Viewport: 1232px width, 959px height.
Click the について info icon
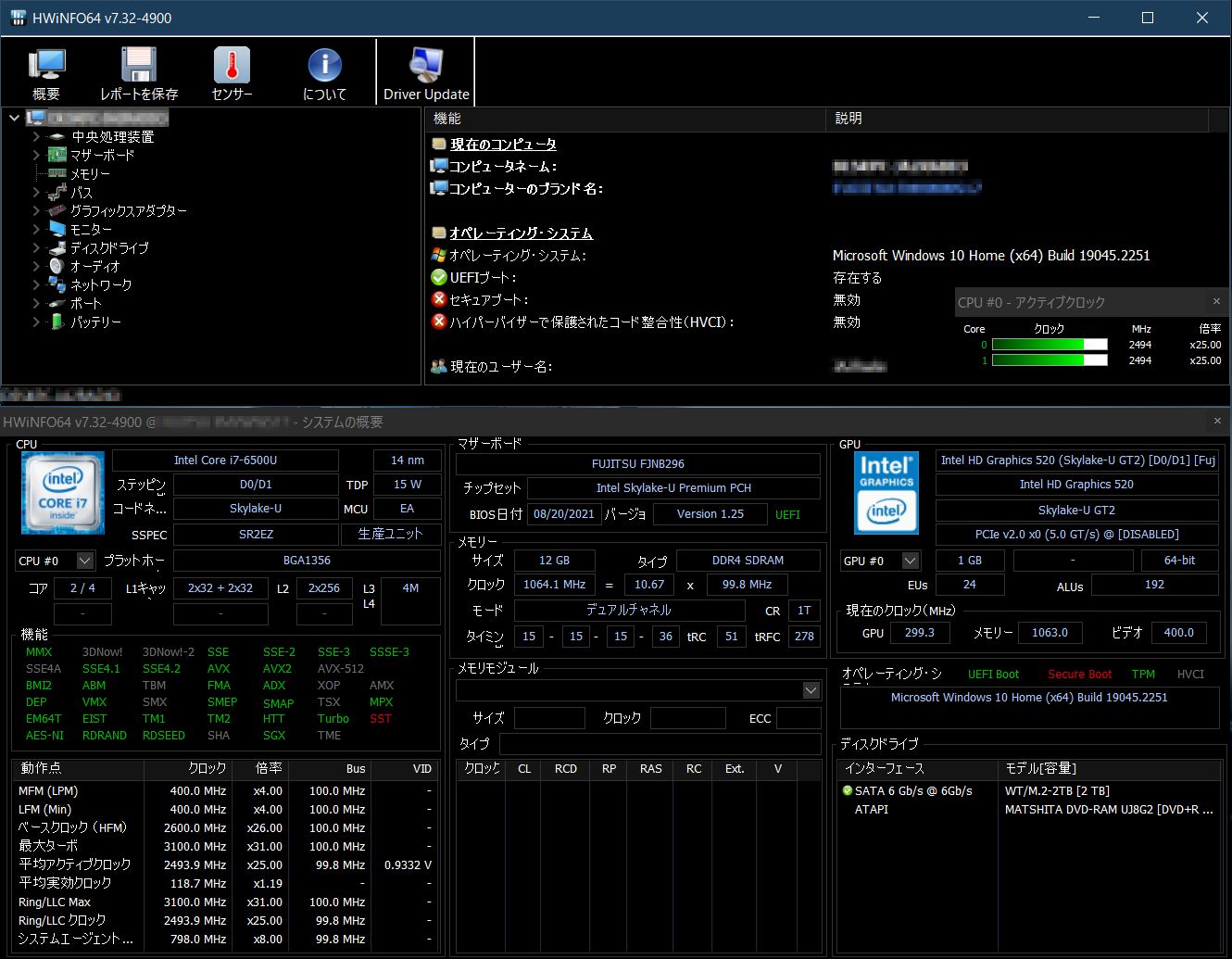[x=324, y=65]
